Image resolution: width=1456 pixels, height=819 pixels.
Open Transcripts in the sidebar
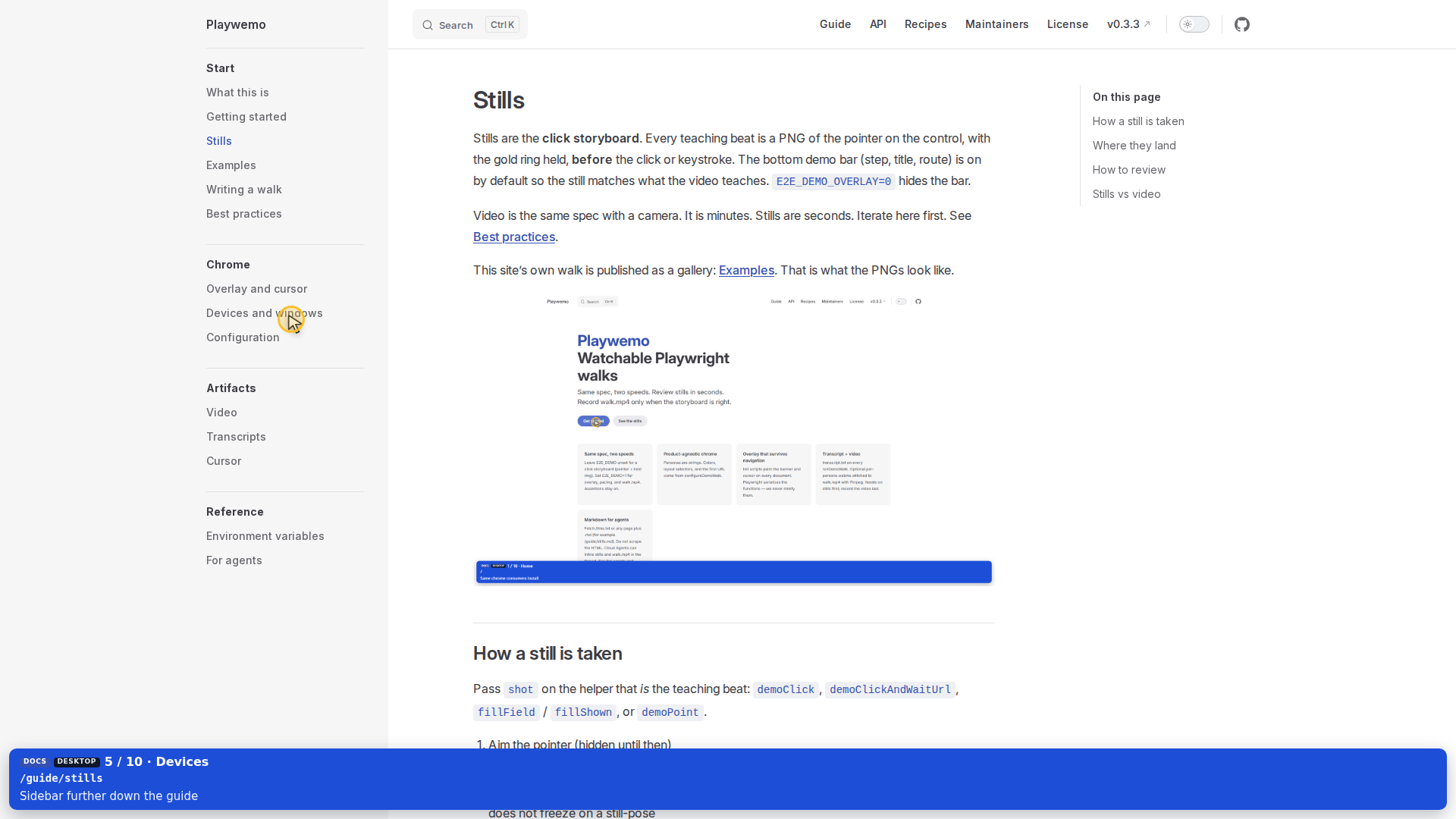tap(236, 437)
